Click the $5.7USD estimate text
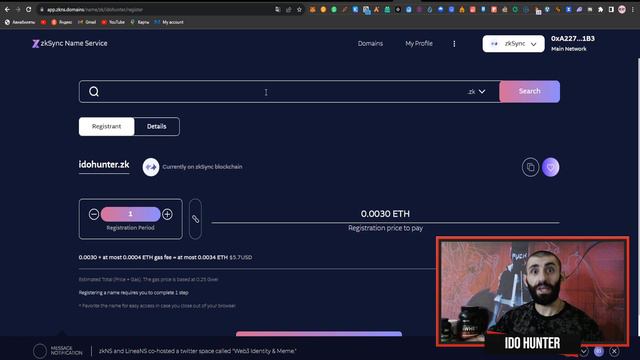This screenshot has height=360, width=640. [241, 258]
